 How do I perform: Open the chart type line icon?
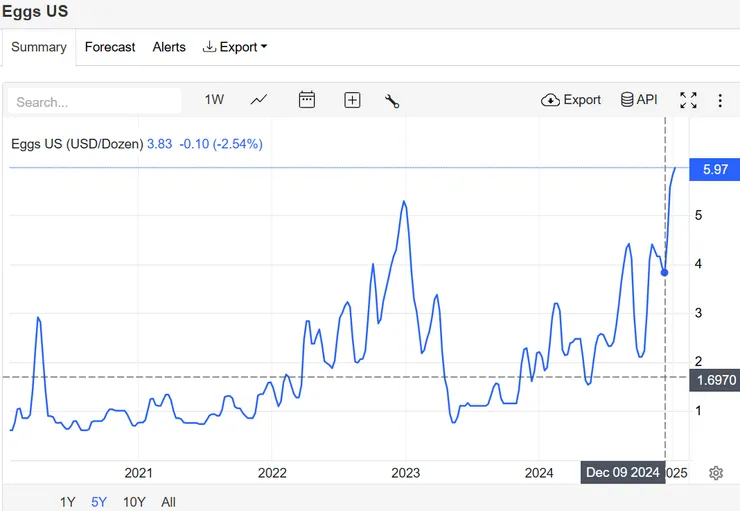coord(259,100)
